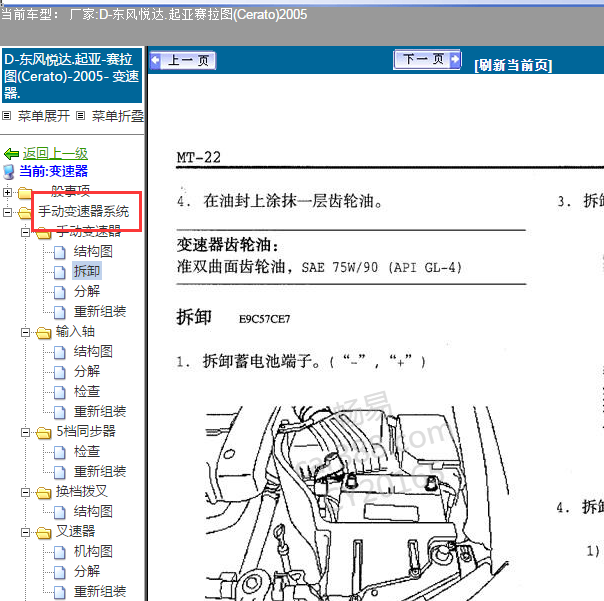604x601 pixels.
Task: Click the engine bay battery illustration
Action: (356, 501)
